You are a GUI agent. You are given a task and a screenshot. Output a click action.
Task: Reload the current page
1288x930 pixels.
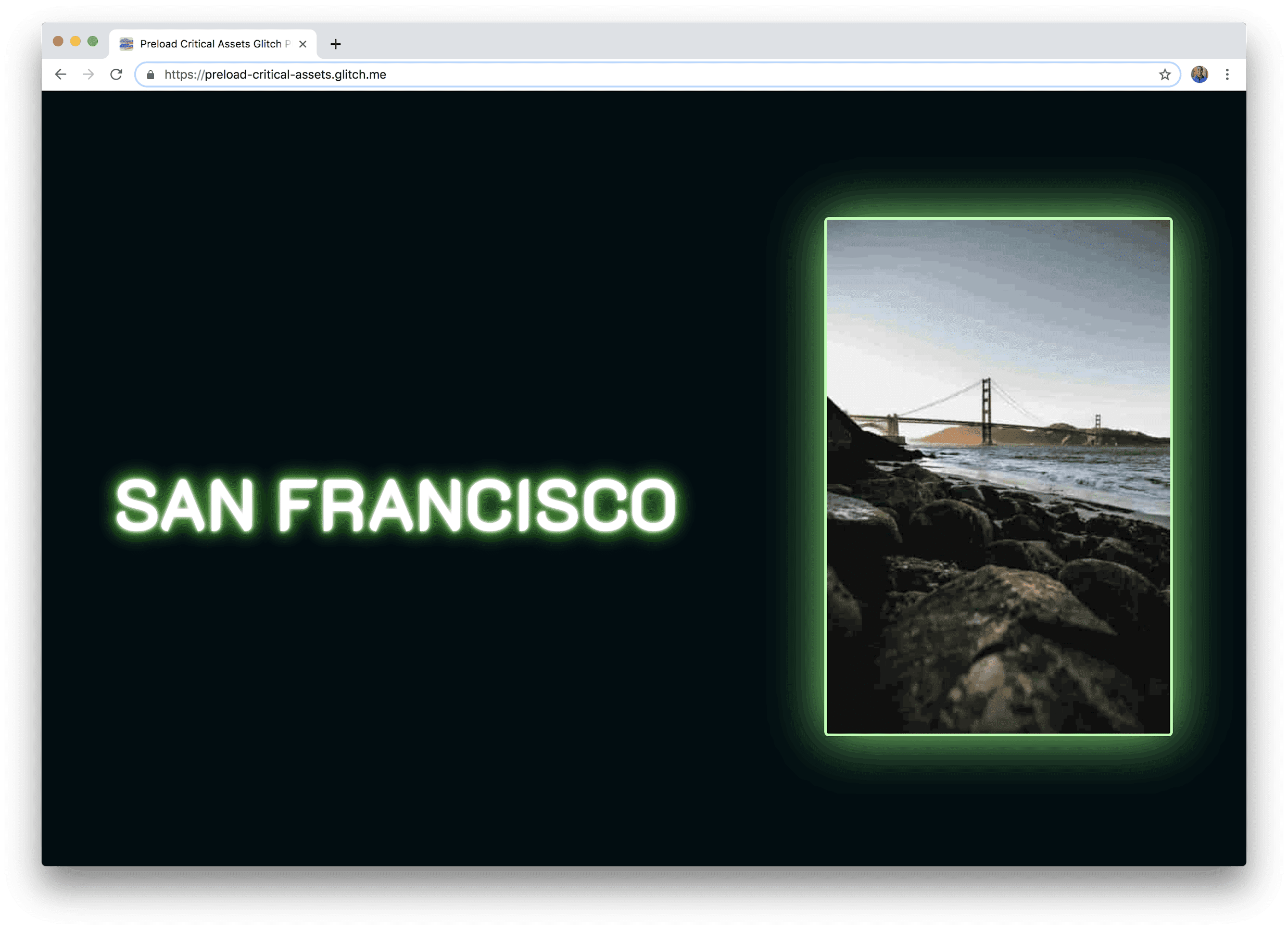117,74
